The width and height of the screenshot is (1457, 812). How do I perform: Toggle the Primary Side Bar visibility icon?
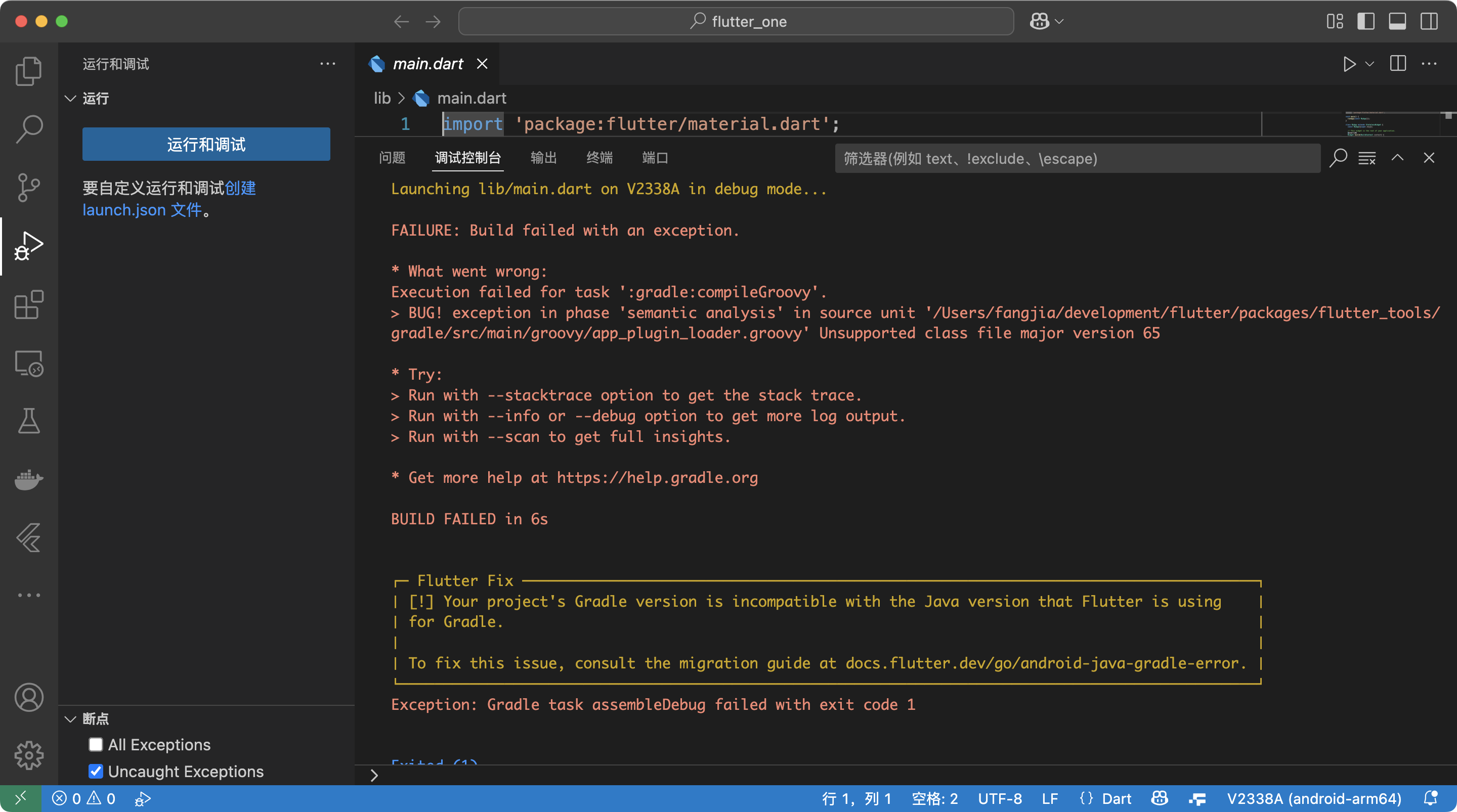click(x=1366, y=21)
